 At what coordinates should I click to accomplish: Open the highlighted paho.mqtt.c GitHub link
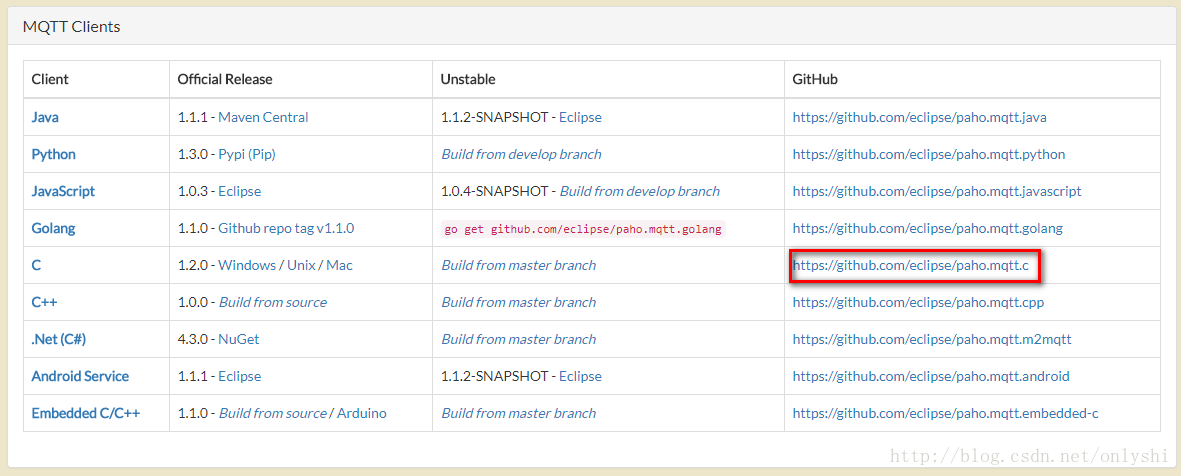tap(911, 265)
